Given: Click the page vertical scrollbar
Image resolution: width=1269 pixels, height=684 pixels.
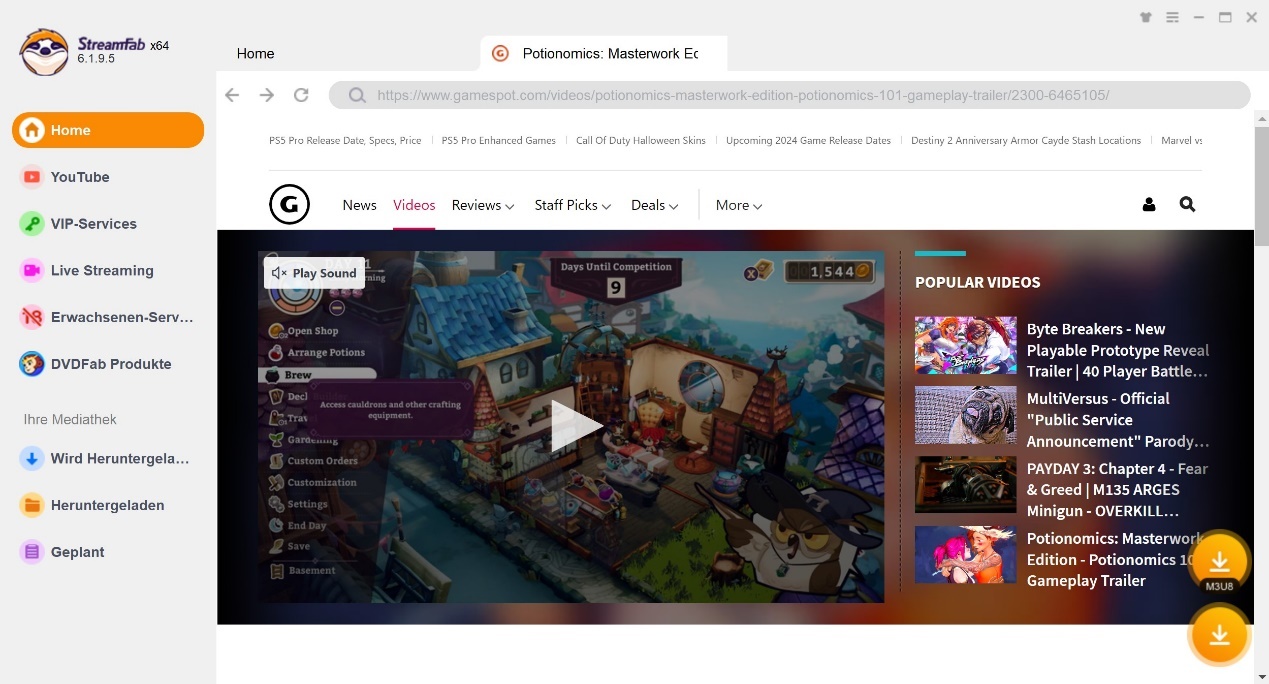Looking at the screenshot, I should coord(1261,186).
